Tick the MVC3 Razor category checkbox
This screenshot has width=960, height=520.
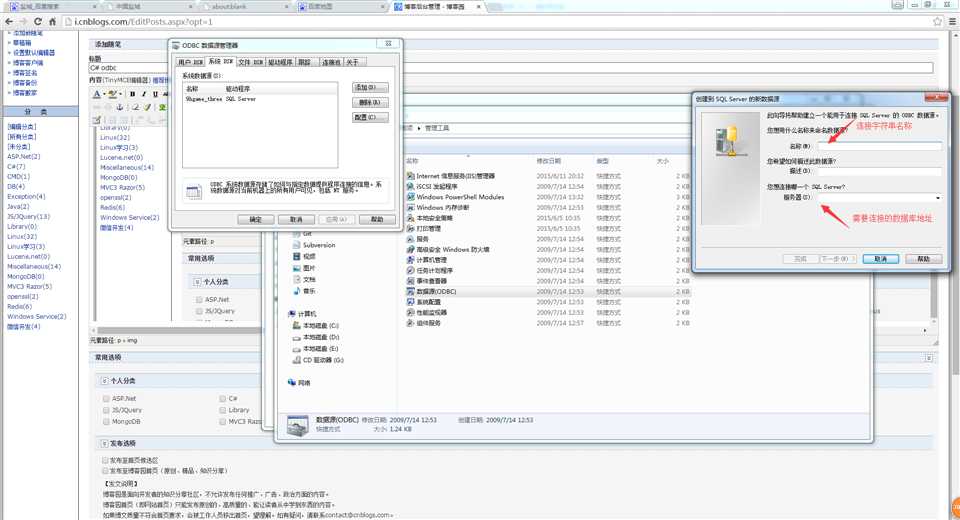(x=223, y=421)
